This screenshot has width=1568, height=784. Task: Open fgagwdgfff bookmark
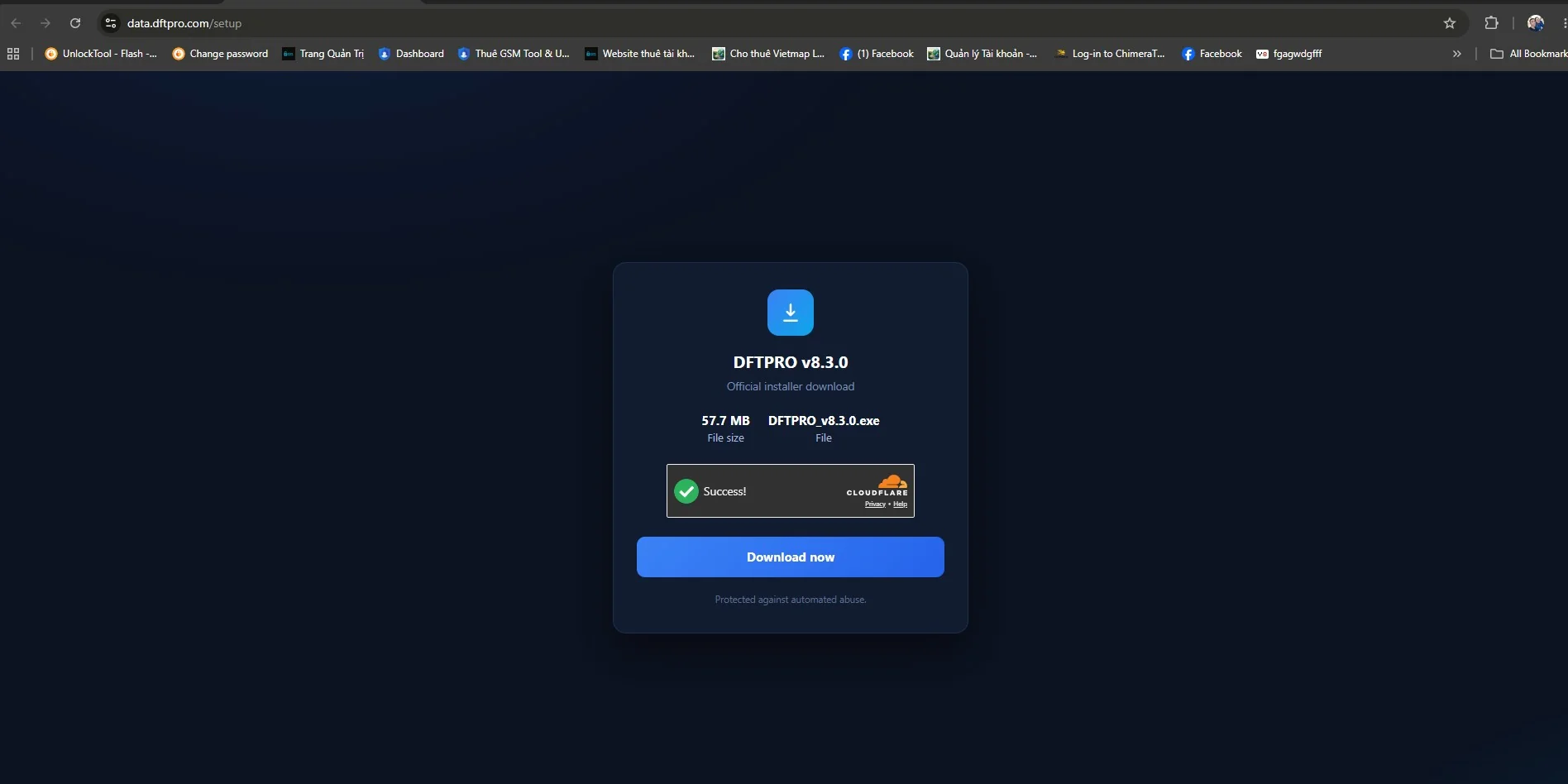[1288, 54]
